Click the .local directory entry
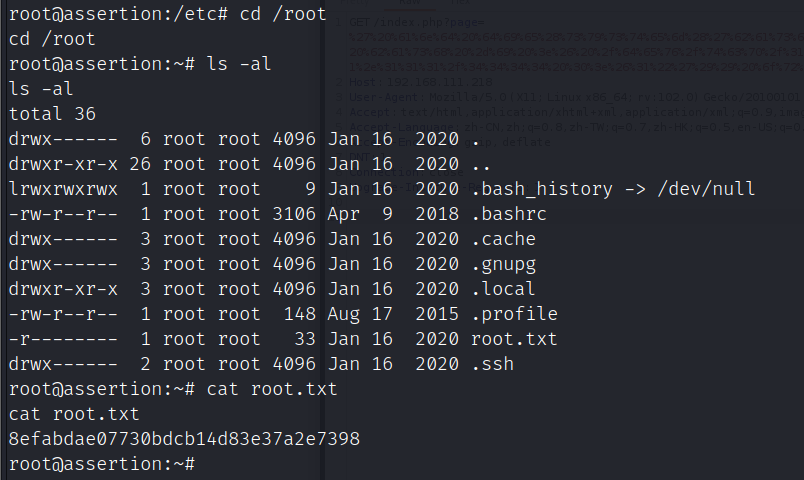 pyautogui.click(x=503, y=289)
